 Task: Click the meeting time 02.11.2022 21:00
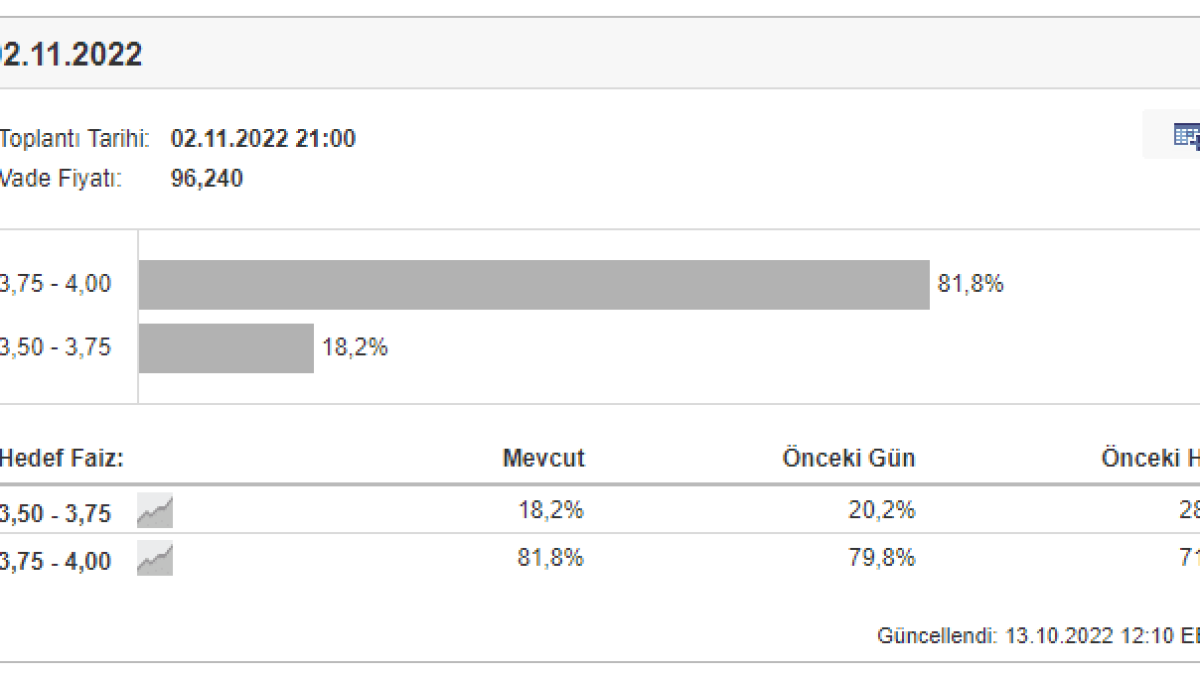pos(263,139)
